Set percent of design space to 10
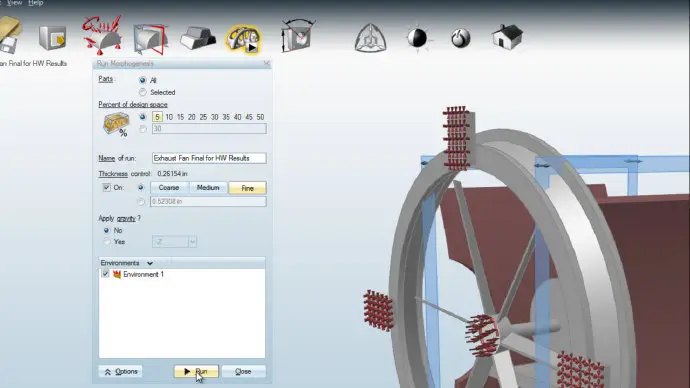 click(169, 117)
